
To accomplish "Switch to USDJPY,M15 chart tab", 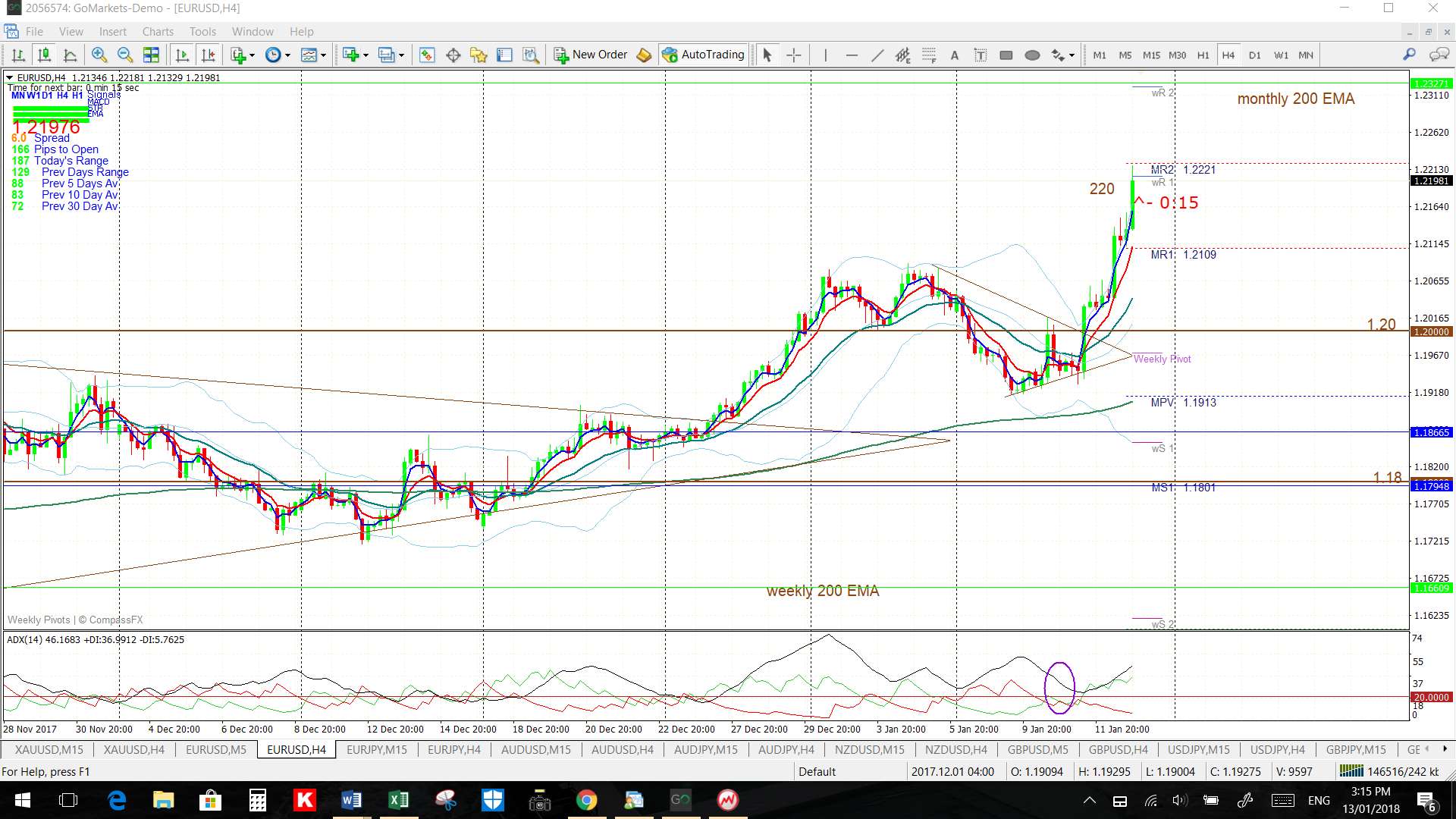I will pos(1198,749).
